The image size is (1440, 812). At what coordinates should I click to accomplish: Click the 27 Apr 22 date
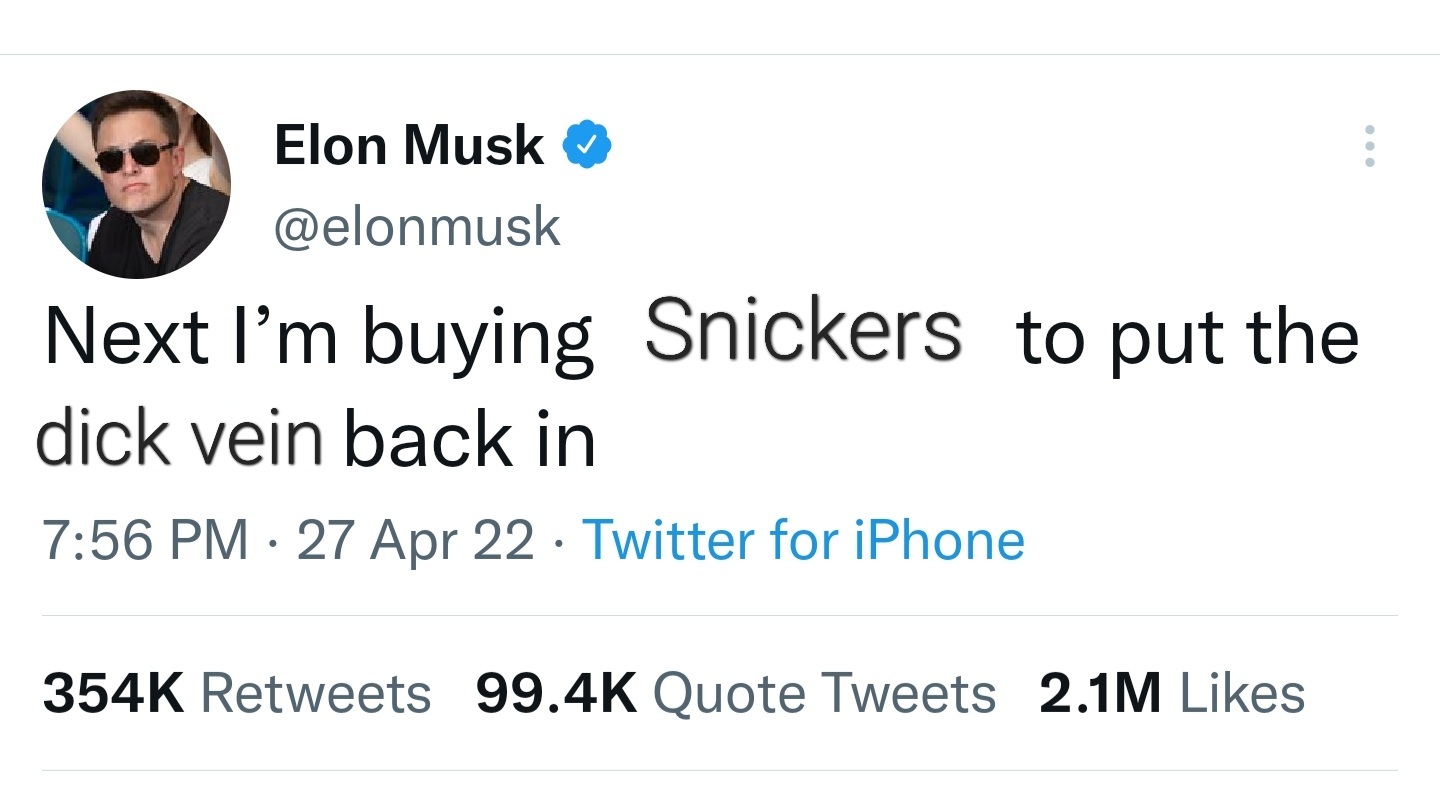tap(415, 540)
